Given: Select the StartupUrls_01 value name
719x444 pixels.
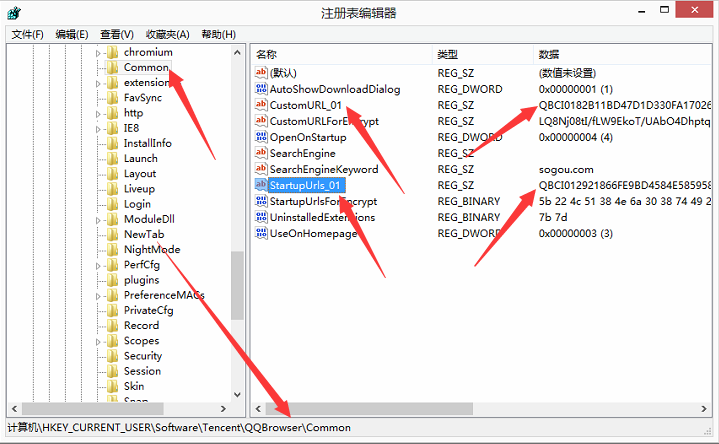Looking at the screenshot, I should (x=305, y=185).
